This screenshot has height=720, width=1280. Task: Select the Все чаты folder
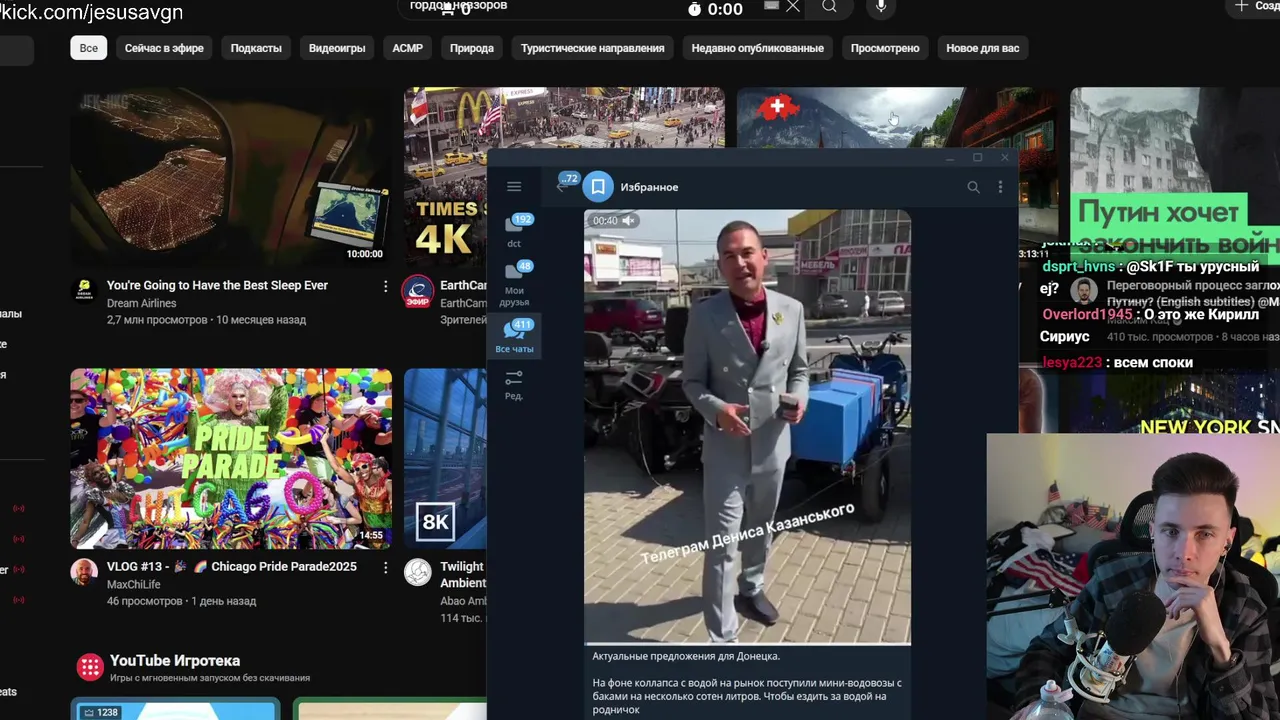[x=514, y=337]
